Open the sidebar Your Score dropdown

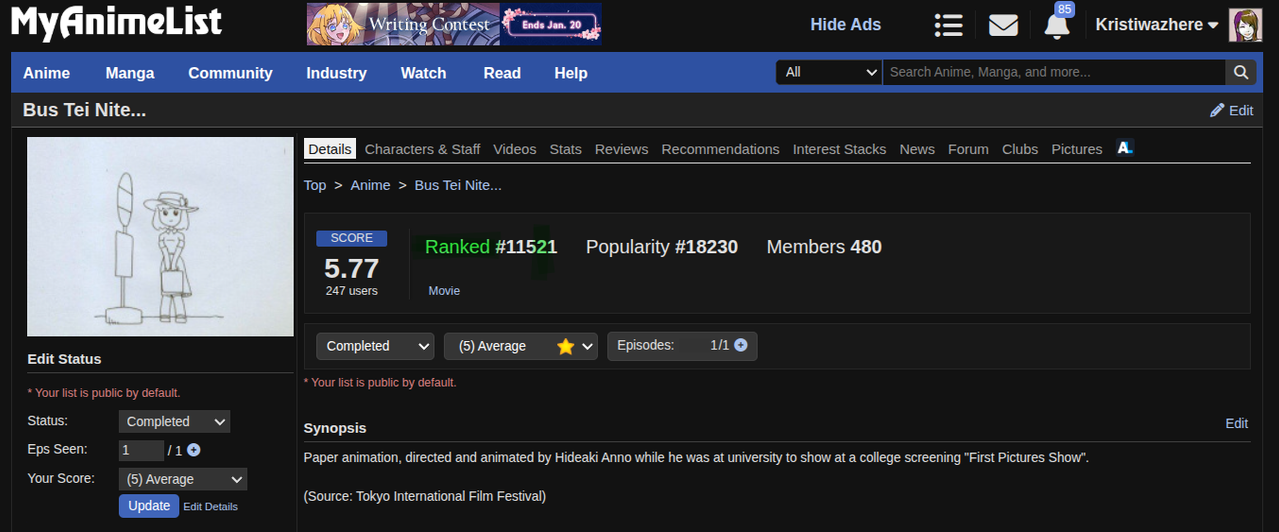click(x=182, y=479)
